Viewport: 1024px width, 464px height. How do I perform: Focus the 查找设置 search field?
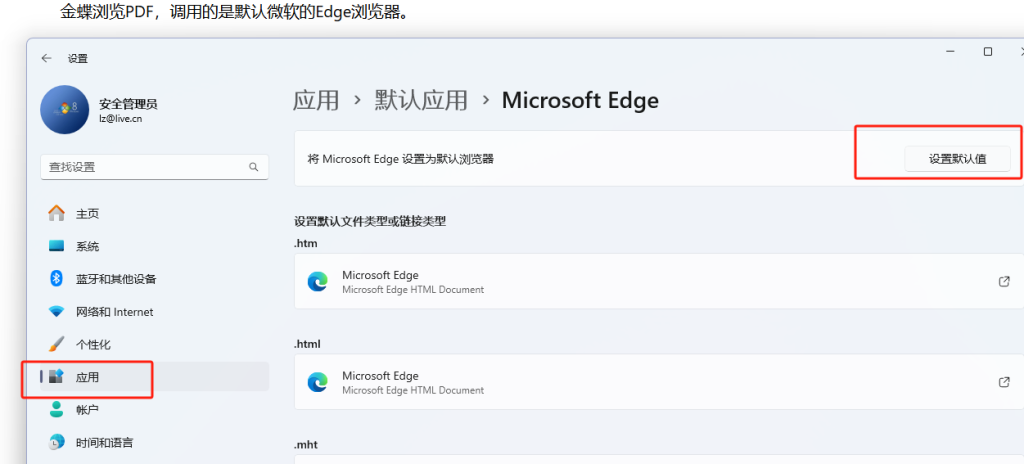pos(155,167)
